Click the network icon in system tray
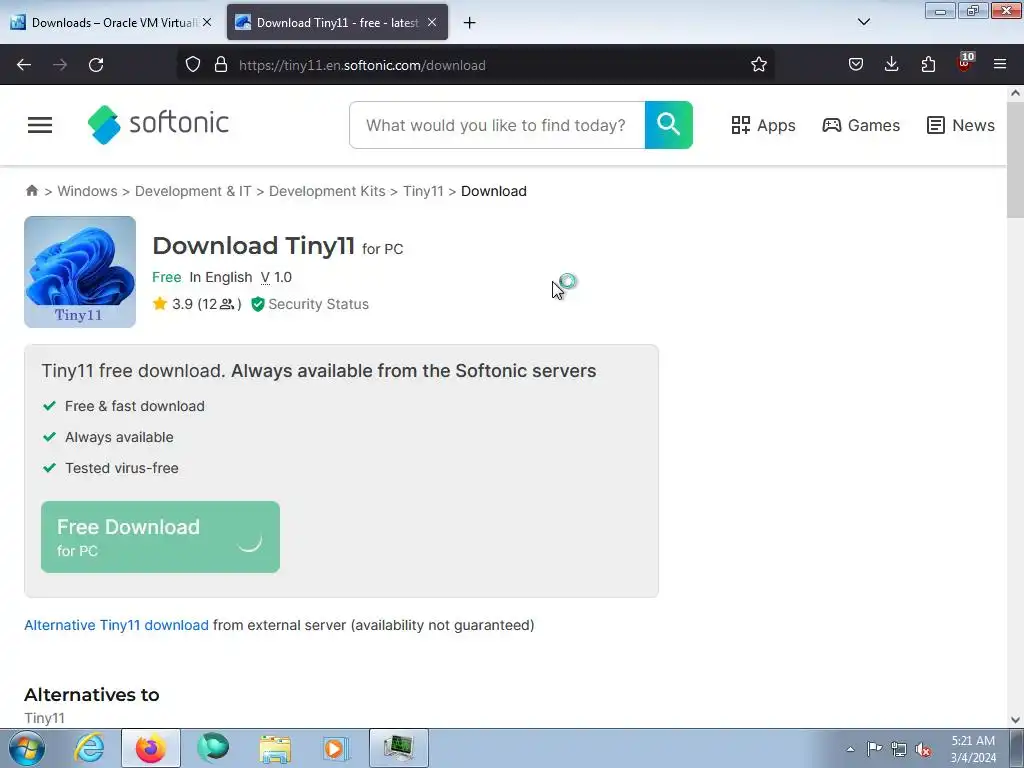The image size is (1024, 768). point(899,749)
